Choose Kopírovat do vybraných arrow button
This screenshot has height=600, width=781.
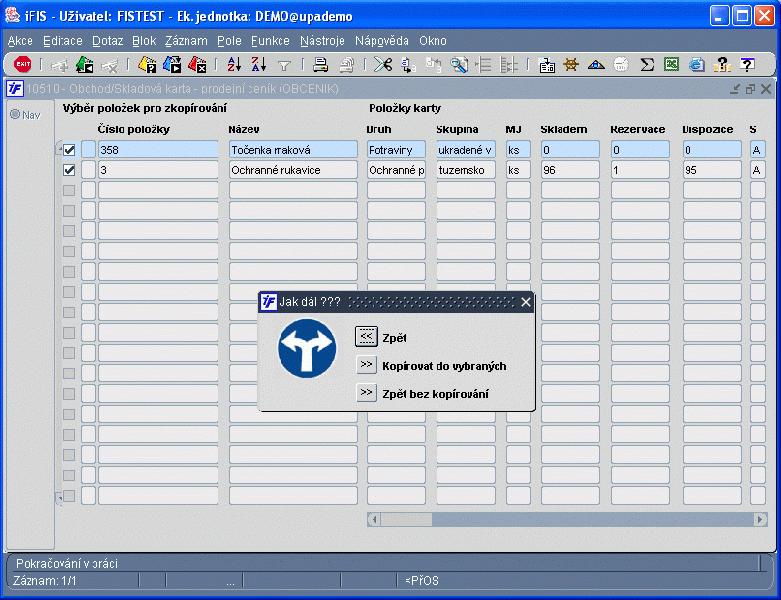pos(366,365)
